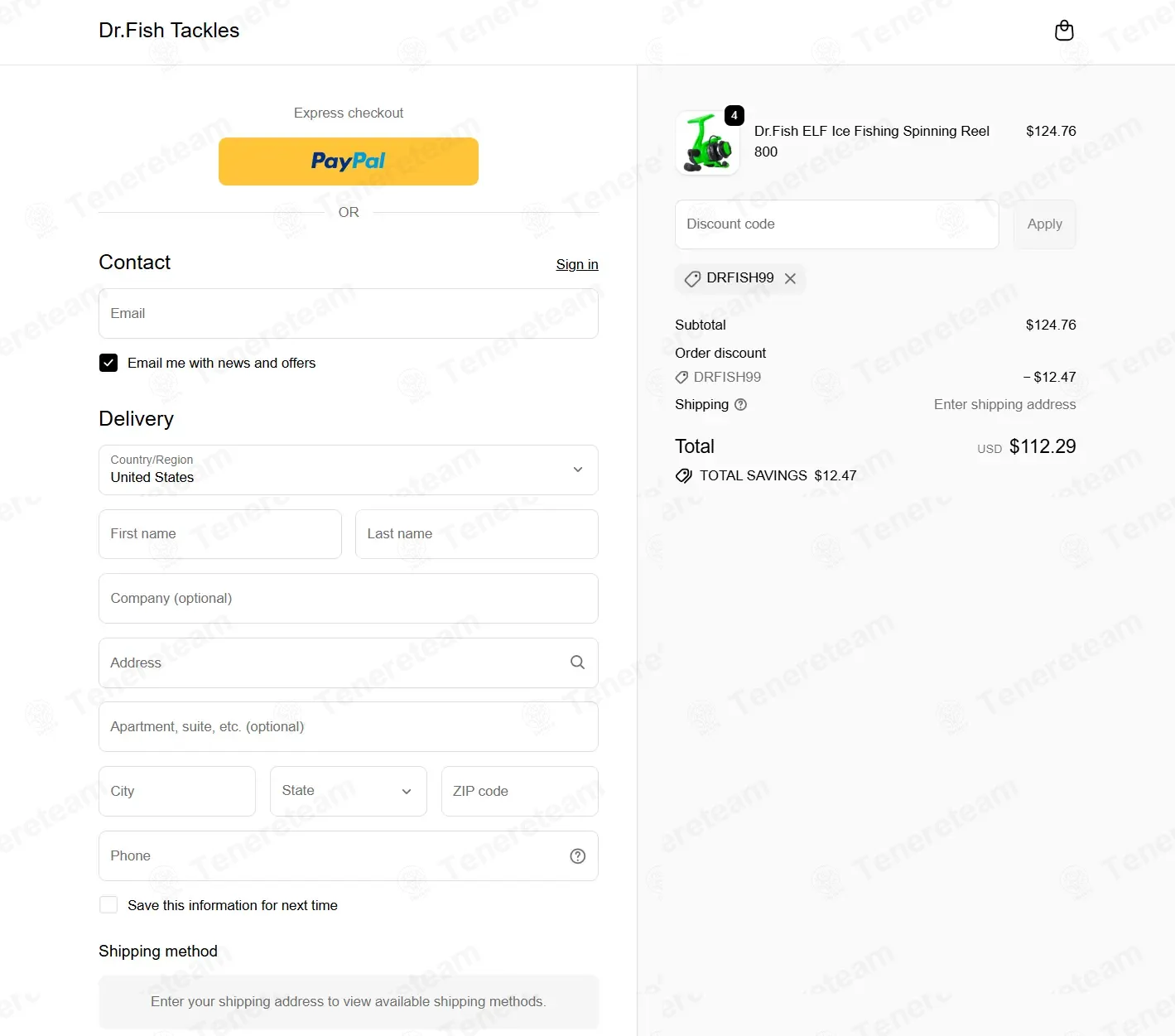Select the ZIP code field
1175x1036 pixels.
point(519,791)
